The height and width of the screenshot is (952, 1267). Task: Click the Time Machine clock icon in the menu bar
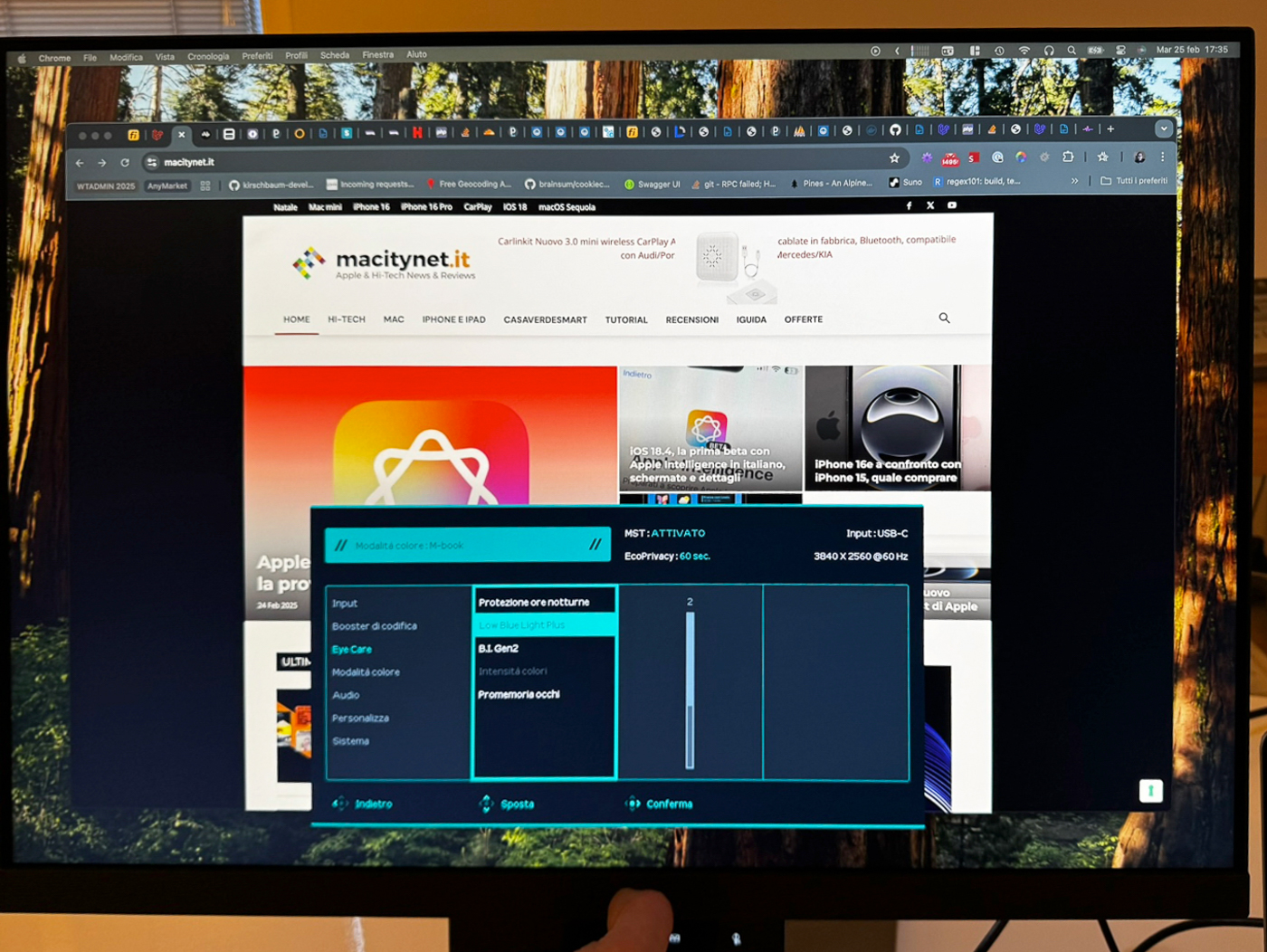coord(999,51)
